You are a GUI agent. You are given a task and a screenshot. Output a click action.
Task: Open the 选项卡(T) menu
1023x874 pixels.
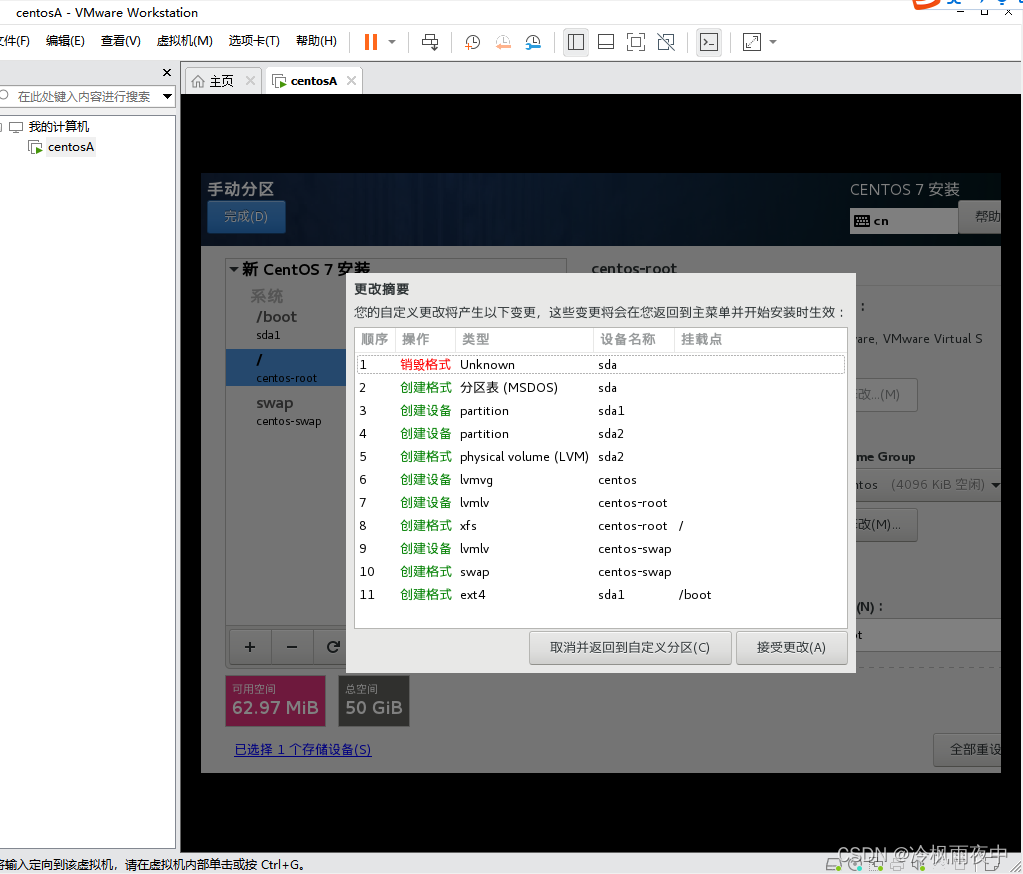(254, 41)
